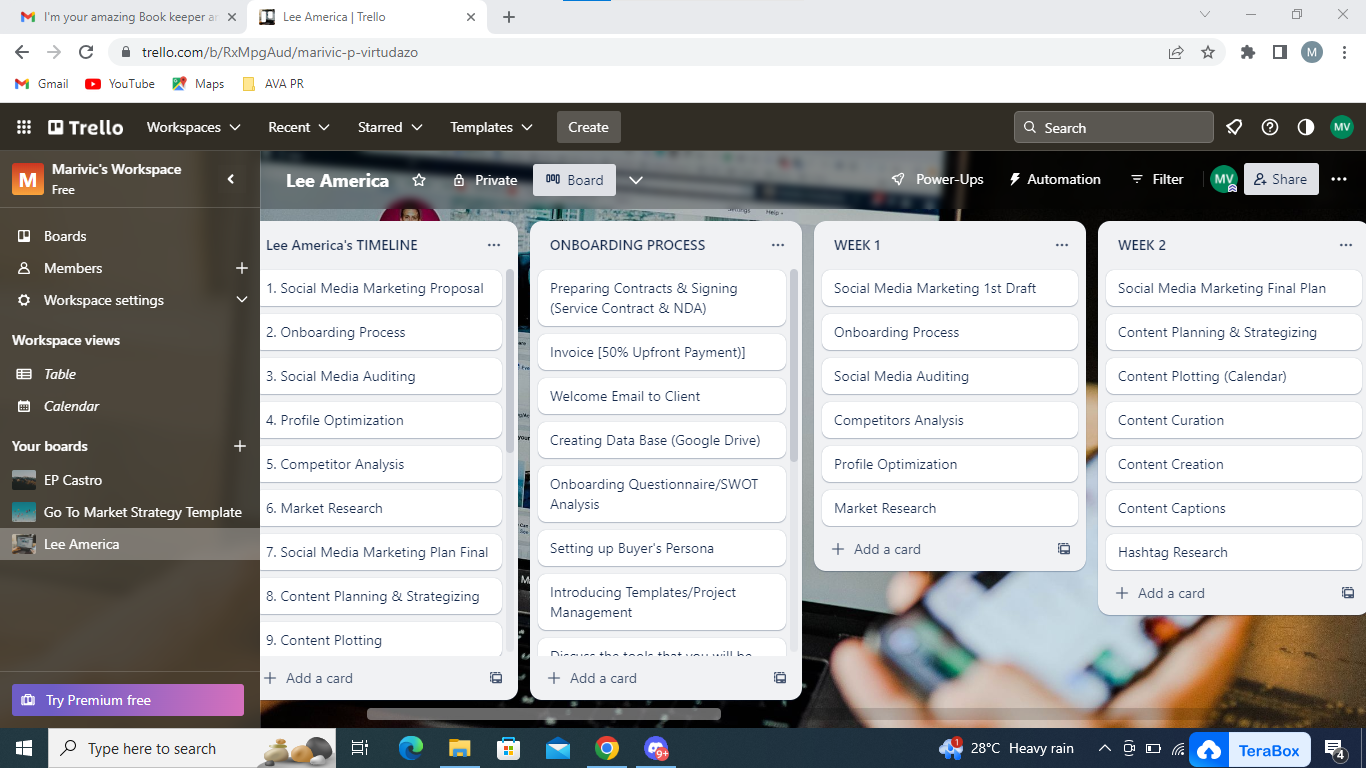Open the Board view switcher button
Viewport: 1366px width, 768px height.
[574, 180]
